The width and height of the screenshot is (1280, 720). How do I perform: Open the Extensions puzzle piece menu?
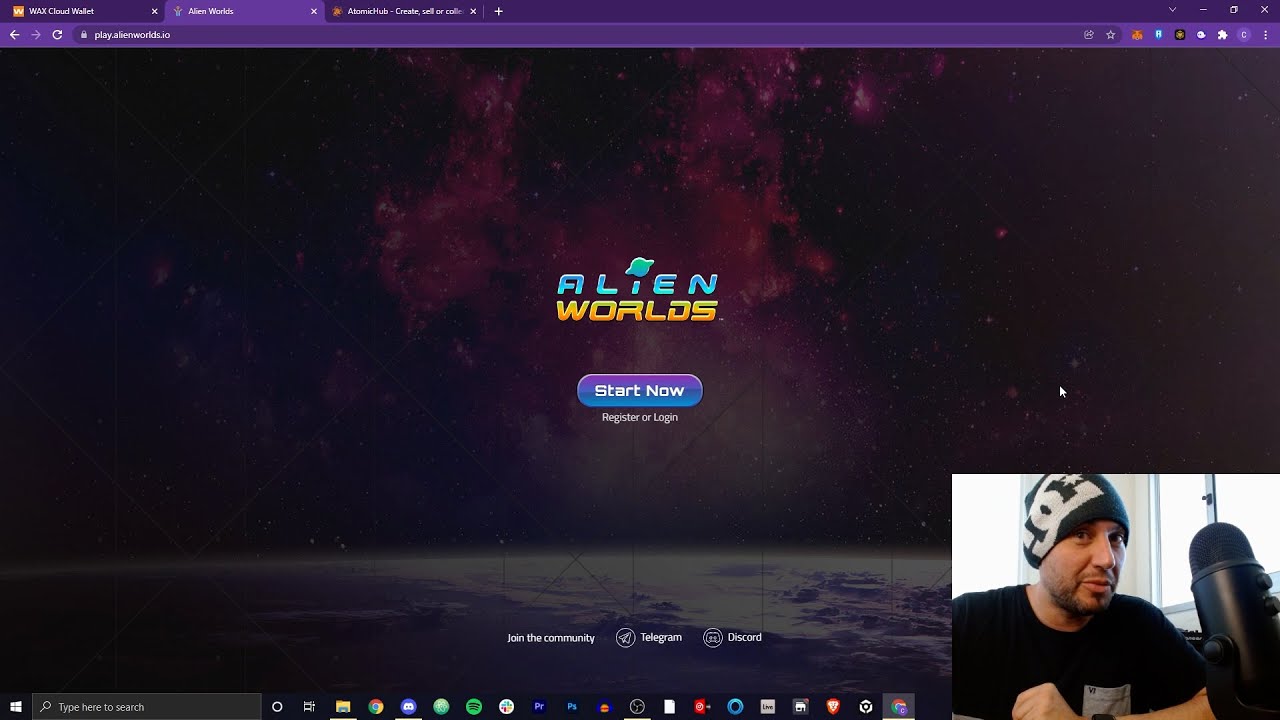[x=1222, y=34]
